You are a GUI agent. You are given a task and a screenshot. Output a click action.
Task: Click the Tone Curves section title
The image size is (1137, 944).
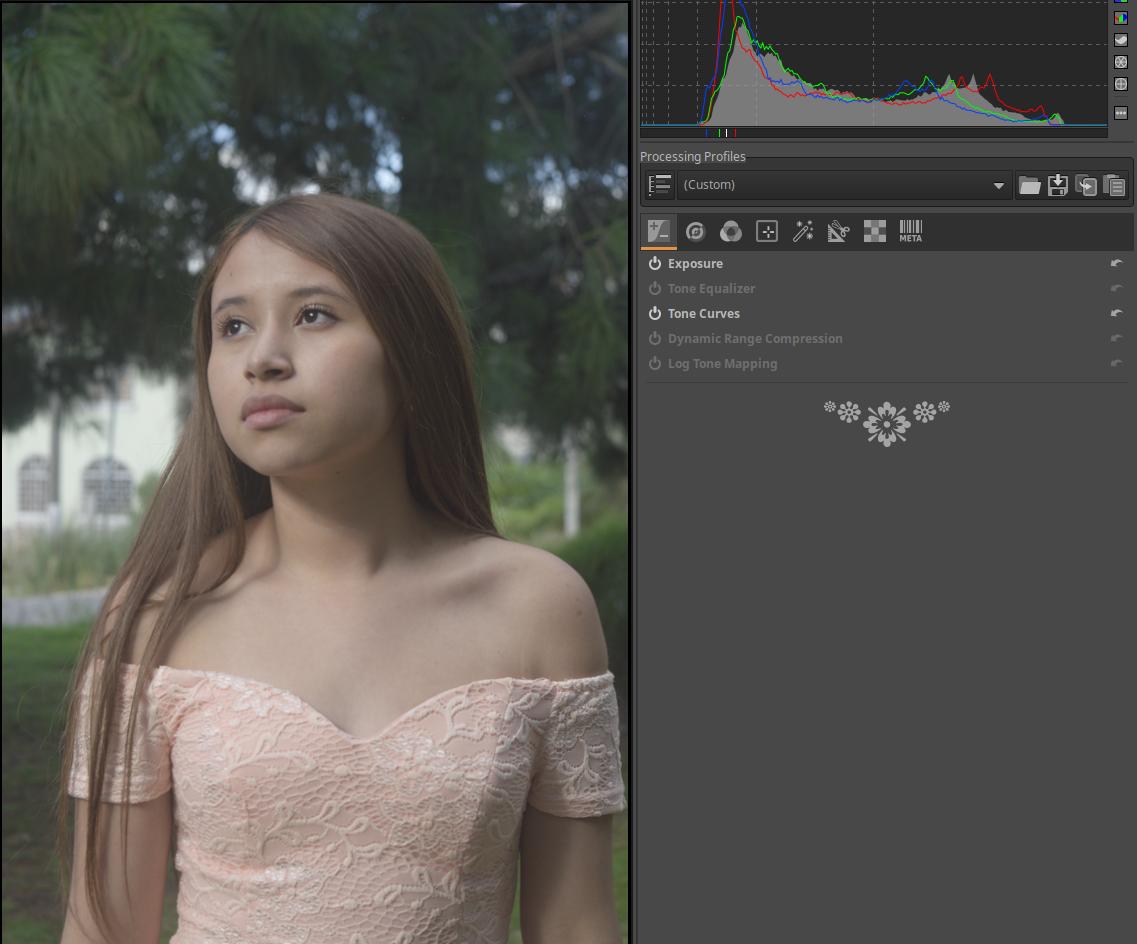click(704, 314)
